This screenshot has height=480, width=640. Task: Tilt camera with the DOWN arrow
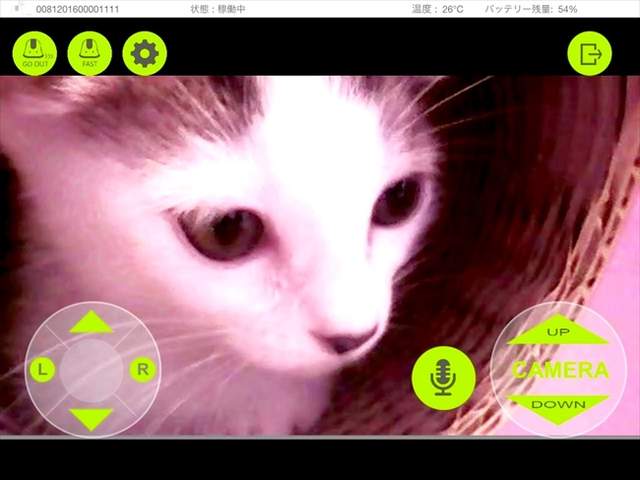(x=558, y=406)
